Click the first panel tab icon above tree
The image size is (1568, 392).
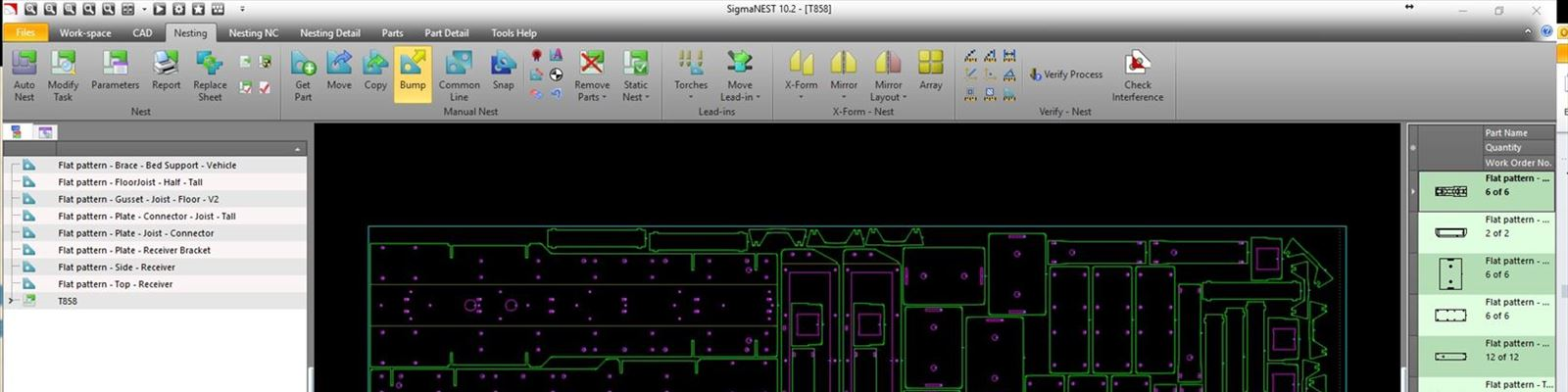pos(17,132)
